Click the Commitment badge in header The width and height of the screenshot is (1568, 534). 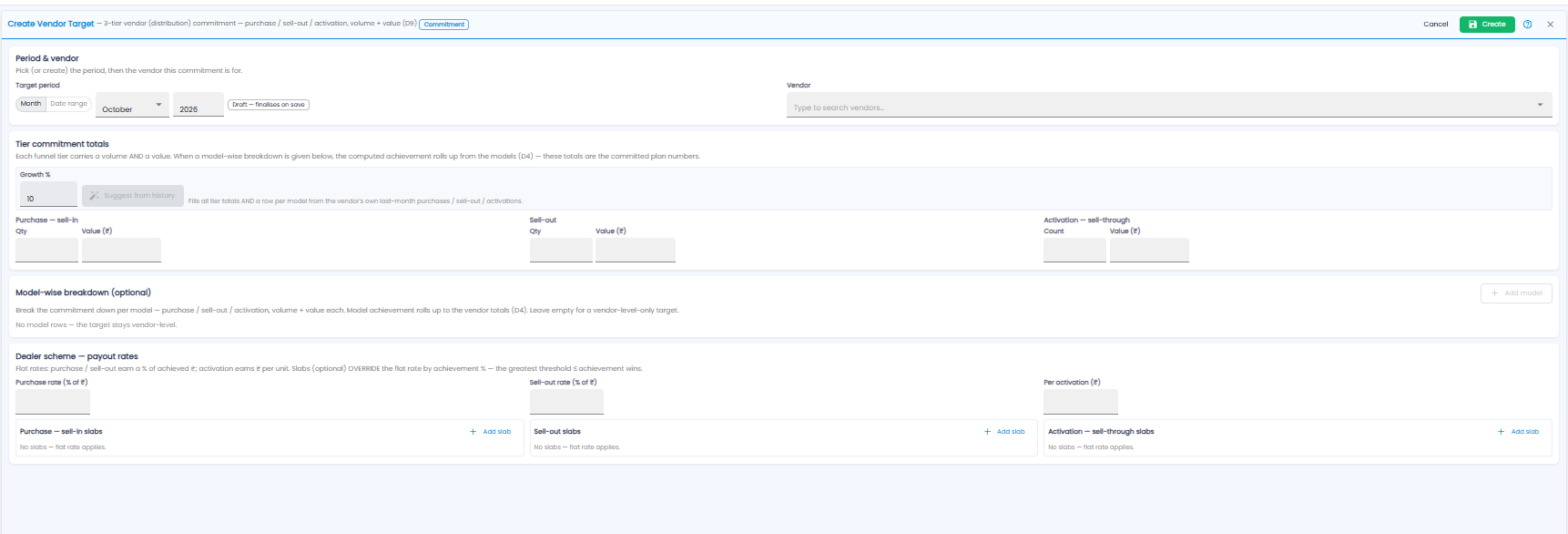click(444, 25)
